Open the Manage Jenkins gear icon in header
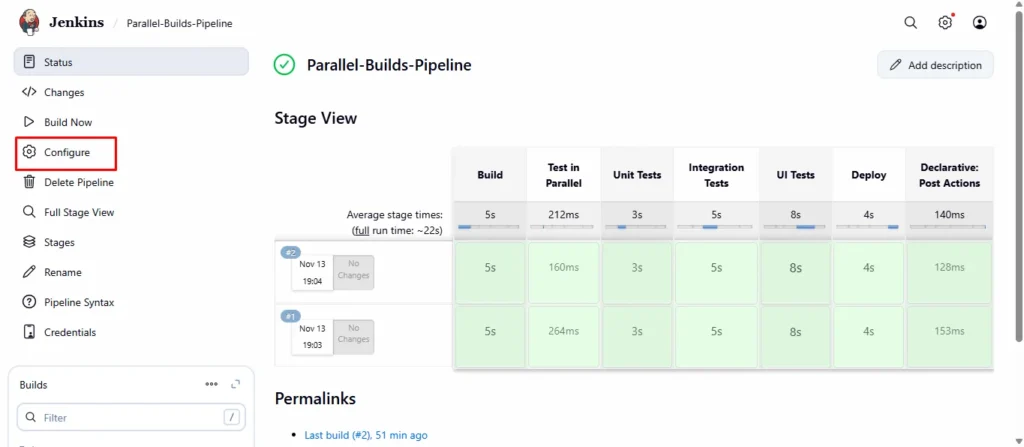1024x447 pixels. (x=945, y=22)
